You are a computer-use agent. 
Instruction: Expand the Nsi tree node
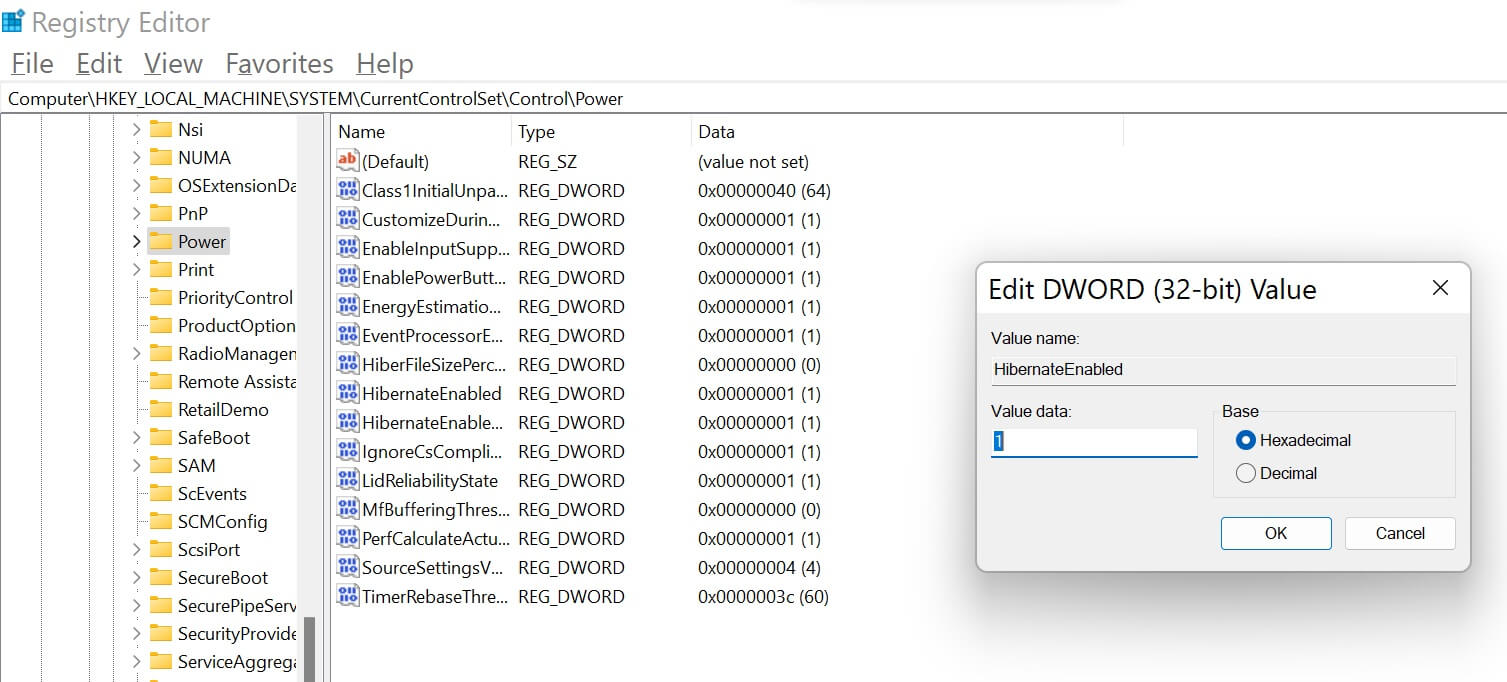click(137, 129)
